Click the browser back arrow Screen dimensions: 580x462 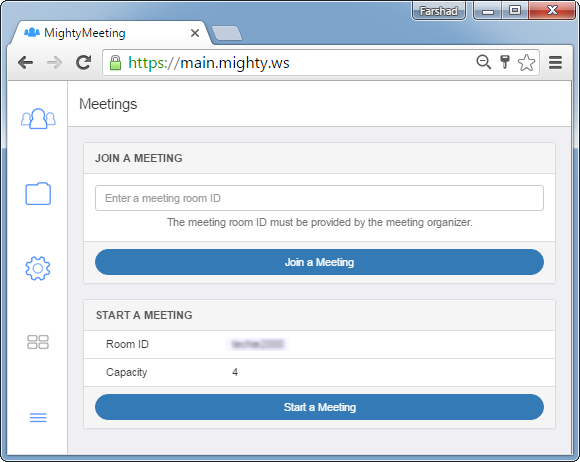[26, 63]
